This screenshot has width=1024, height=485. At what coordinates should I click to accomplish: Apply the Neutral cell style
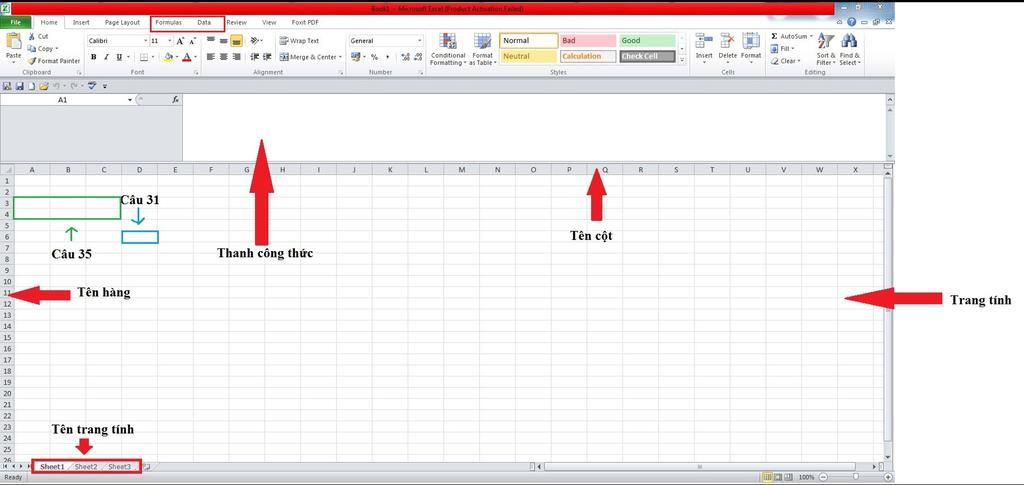tap(529, 57)
